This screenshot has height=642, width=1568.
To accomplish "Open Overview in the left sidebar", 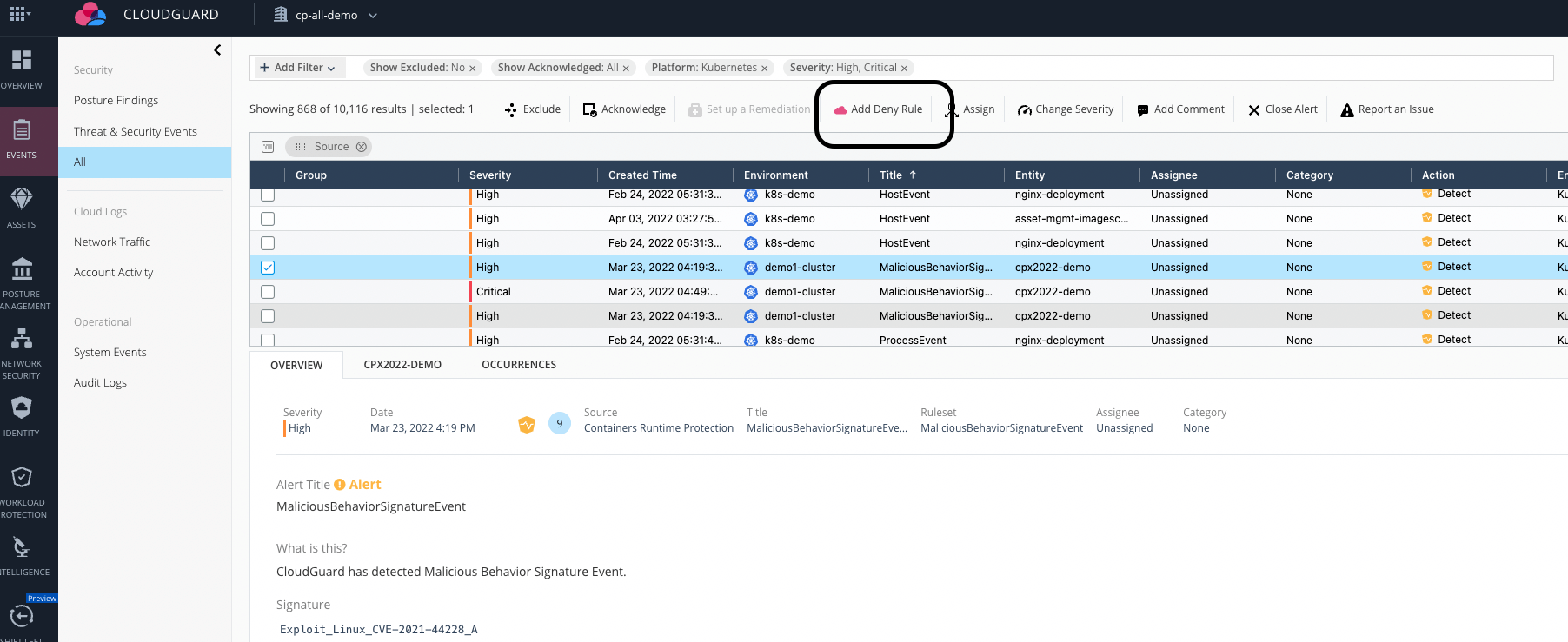I will (x=22, y=70).
